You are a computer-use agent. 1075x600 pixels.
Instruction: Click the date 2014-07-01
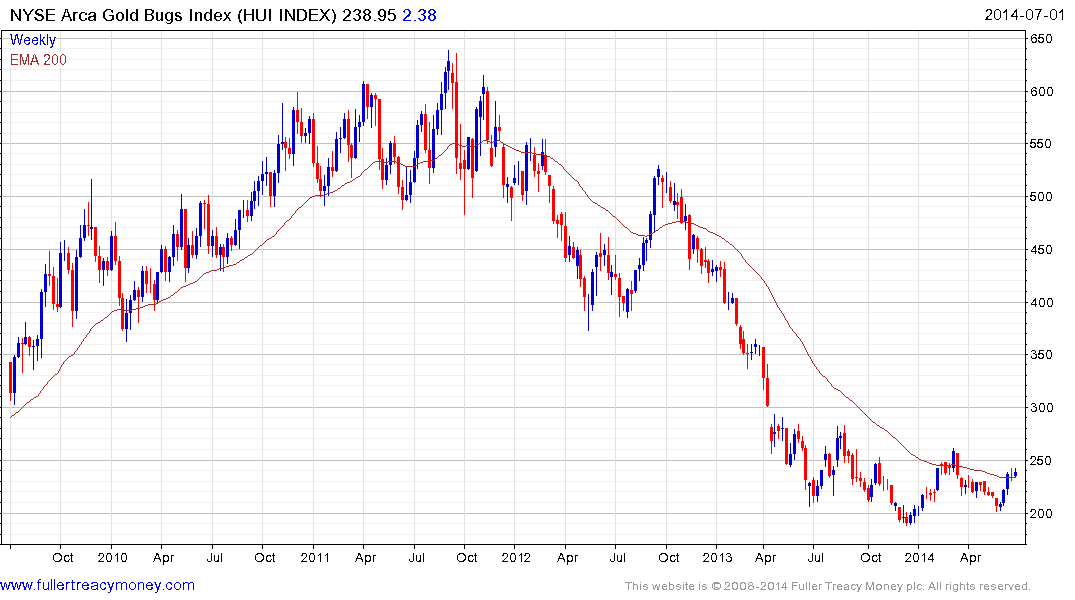pos(1024,15)
